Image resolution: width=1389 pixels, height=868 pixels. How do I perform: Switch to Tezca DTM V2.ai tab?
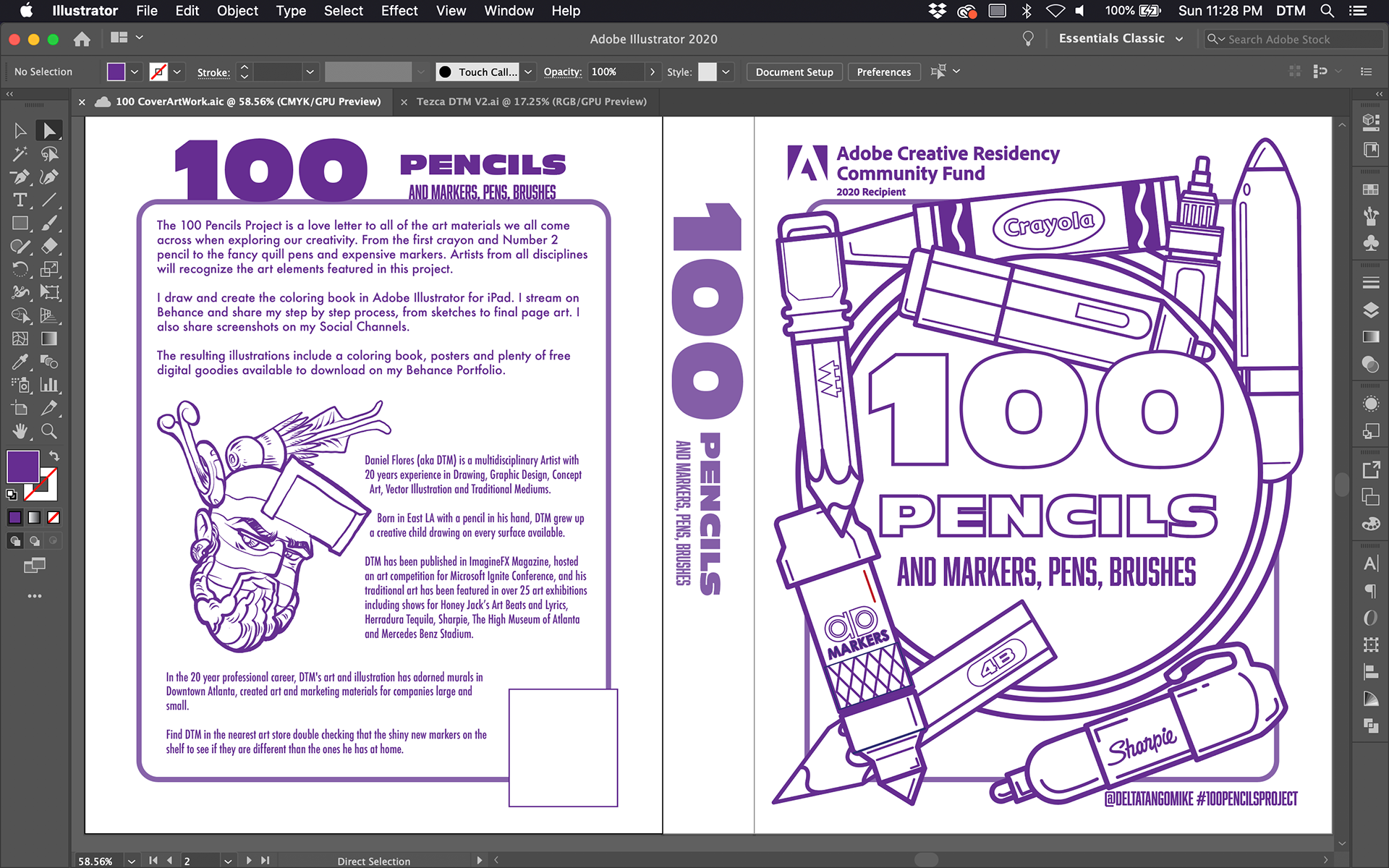(x=531, y=102)
